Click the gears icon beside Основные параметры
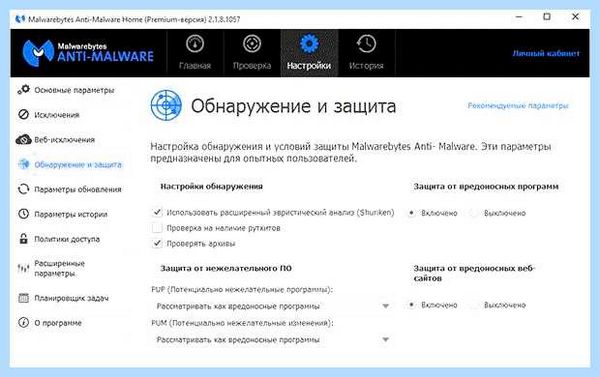600x377 pixels. tap(23, 90)
